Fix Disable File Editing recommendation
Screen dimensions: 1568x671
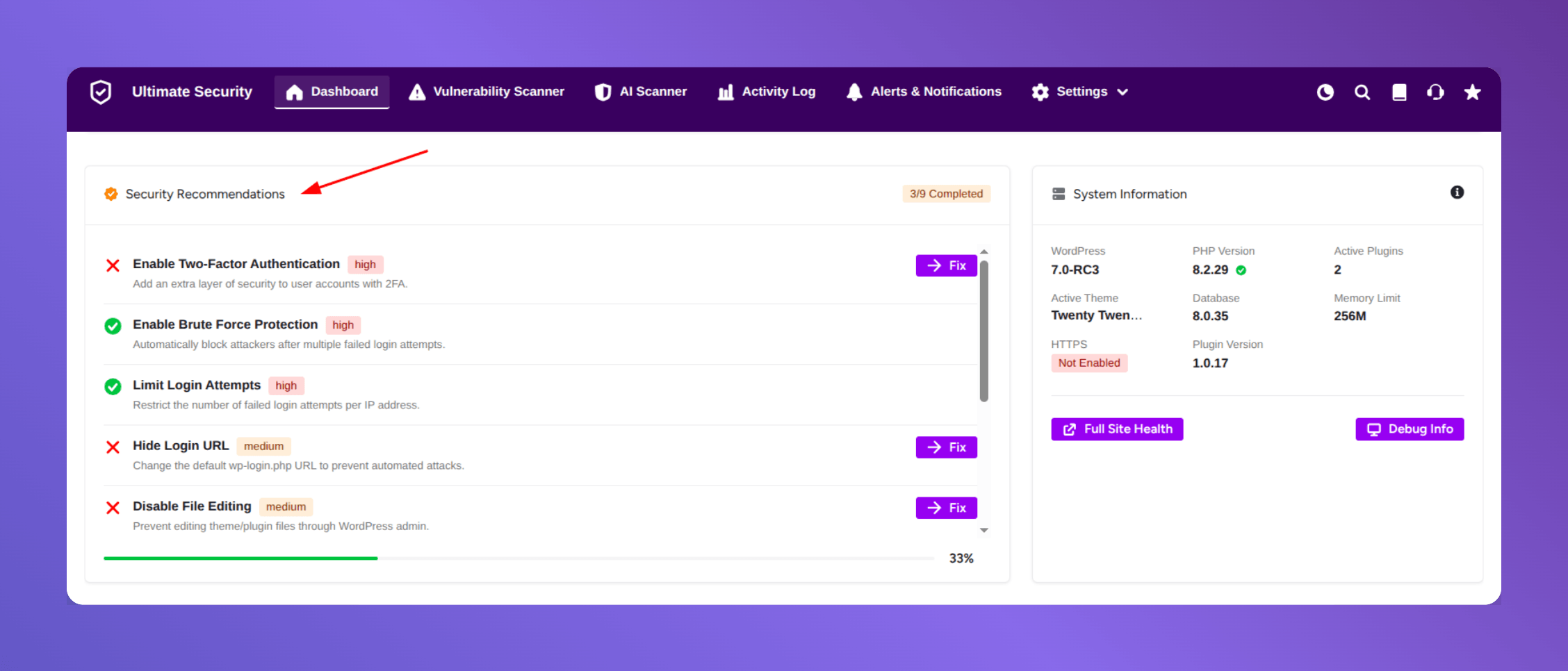coord(946,508)
